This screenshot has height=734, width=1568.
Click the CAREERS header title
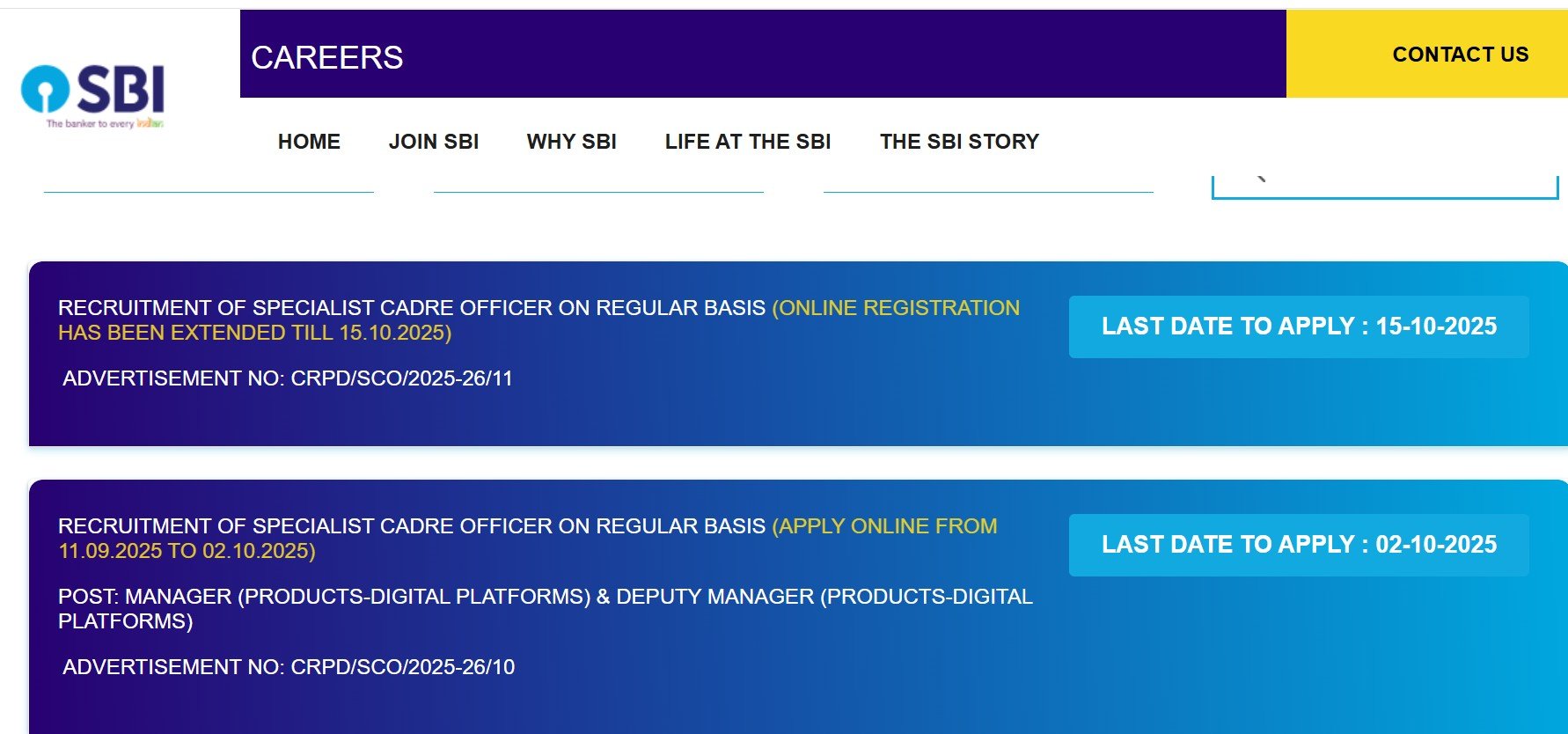click(326, 58)
